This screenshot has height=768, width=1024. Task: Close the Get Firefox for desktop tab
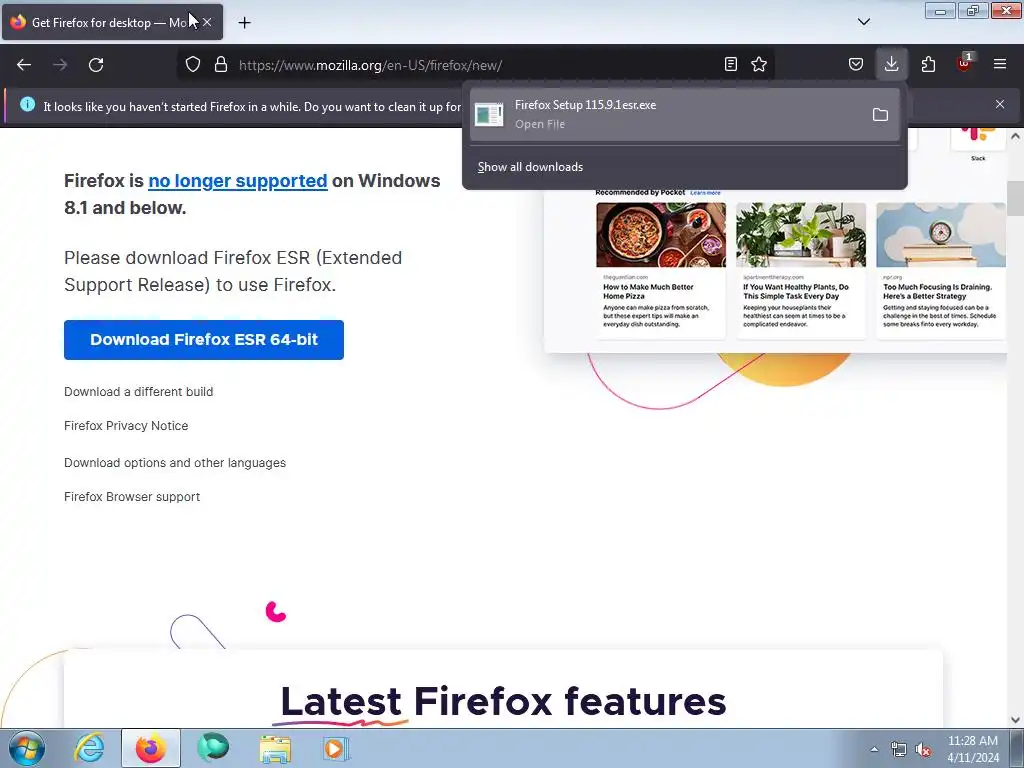(207, 22)
